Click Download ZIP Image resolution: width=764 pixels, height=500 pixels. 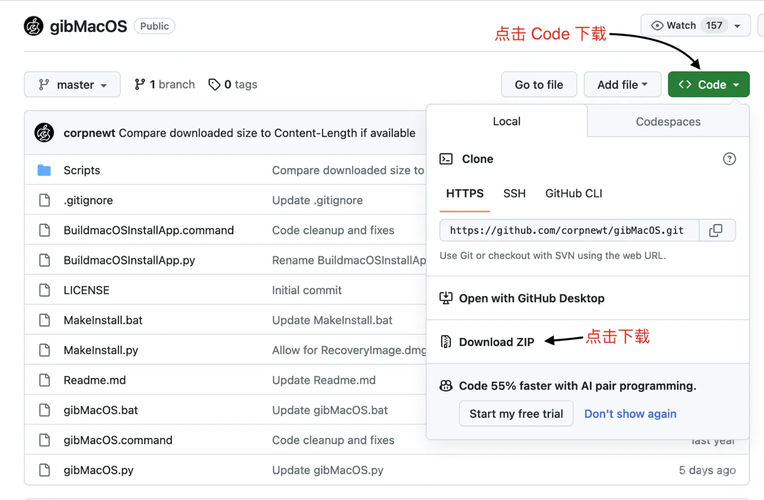click(x=497, y=342)
